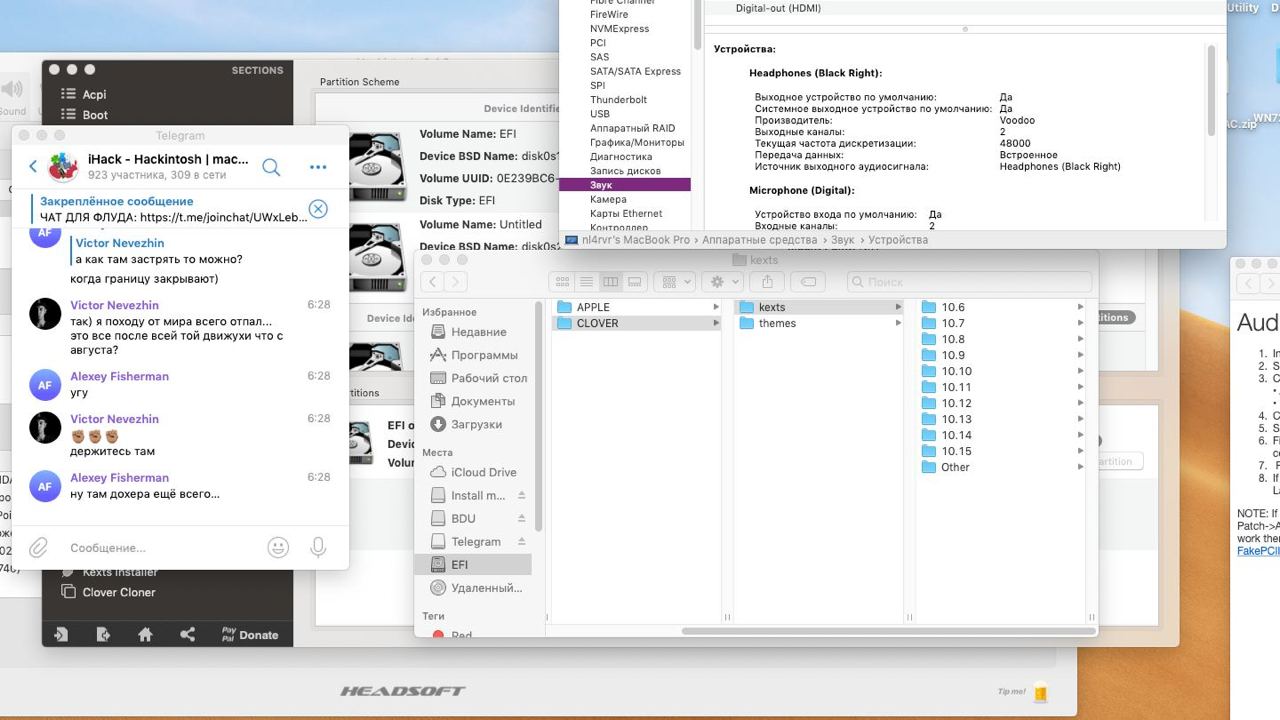The height and width of the screenshot is (720, 1280).
Task: Open search in the Telegram chat header
Action: click(x=270, y=166)
